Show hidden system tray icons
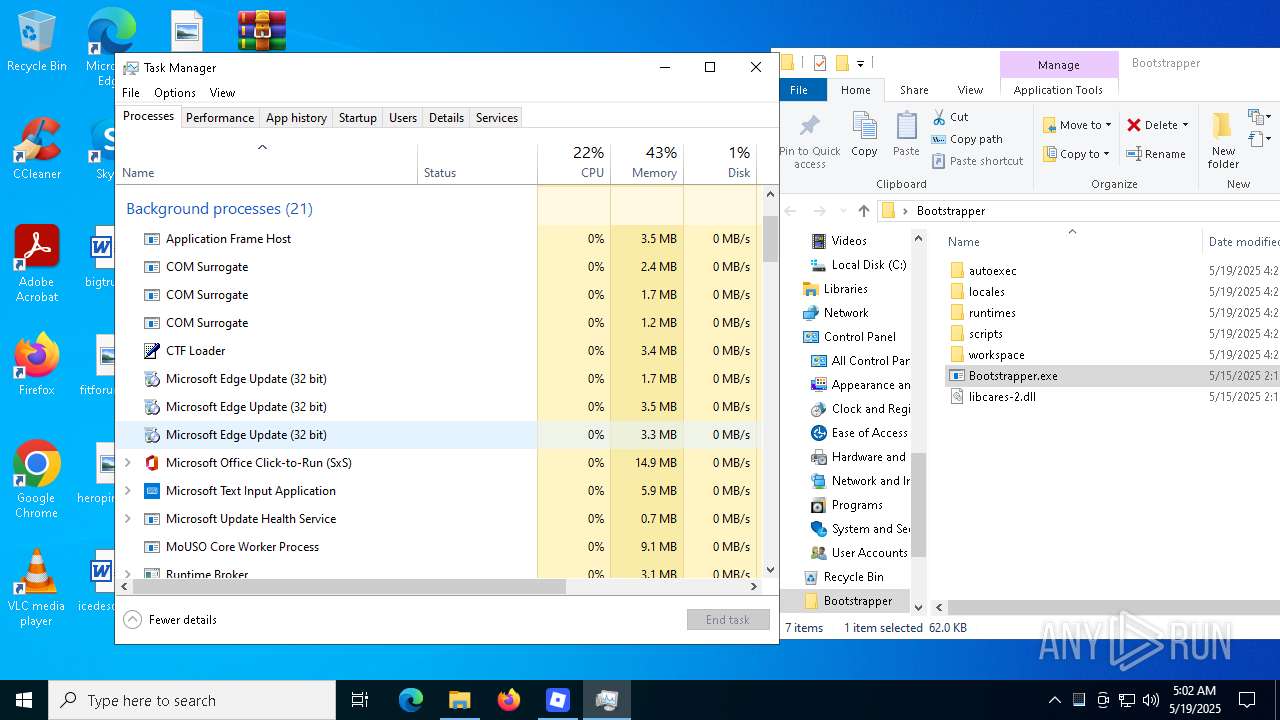 tap(1054, 700)
